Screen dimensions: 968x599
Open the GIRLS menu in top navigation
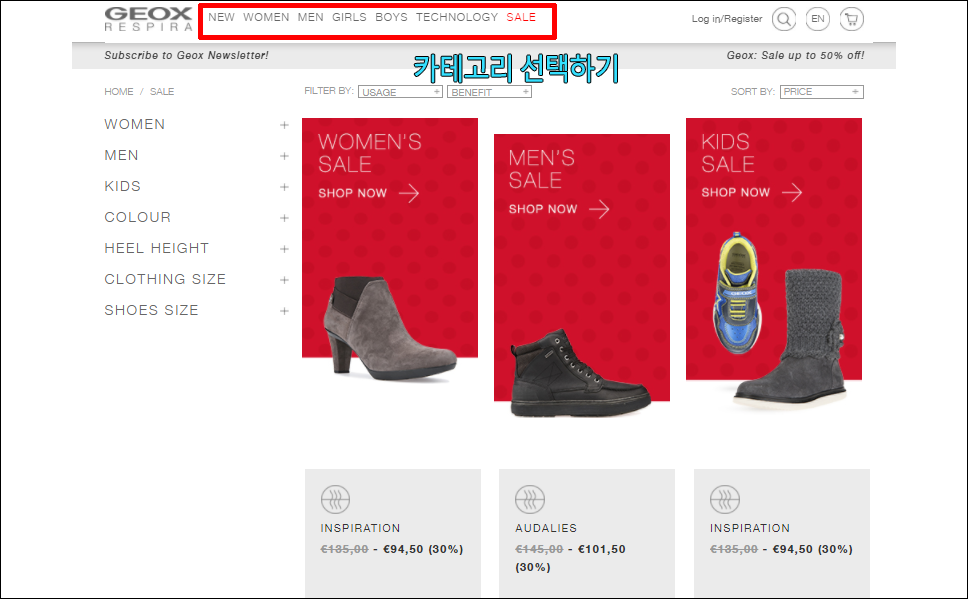[x=349, y=17]
